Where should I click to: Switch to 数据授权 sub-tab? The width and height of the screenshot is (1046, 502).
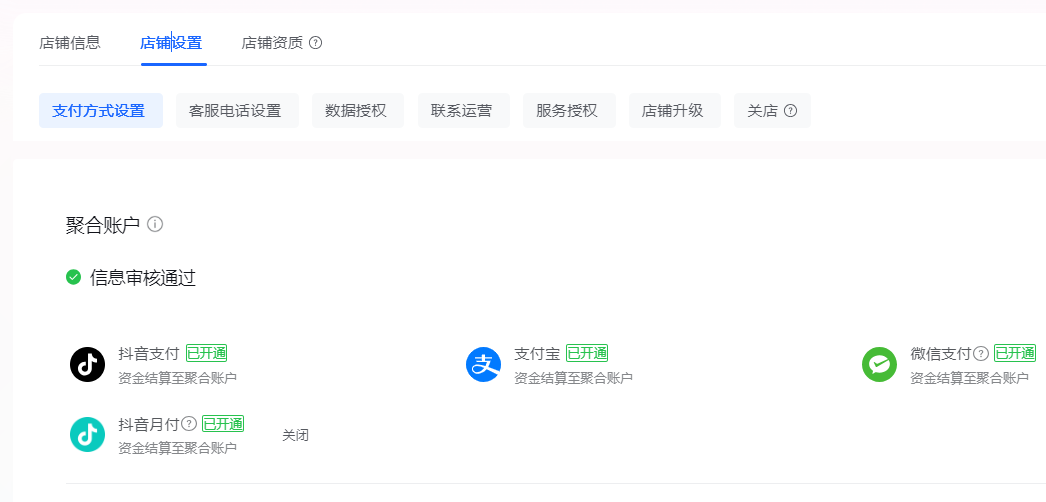pos(358,111)
